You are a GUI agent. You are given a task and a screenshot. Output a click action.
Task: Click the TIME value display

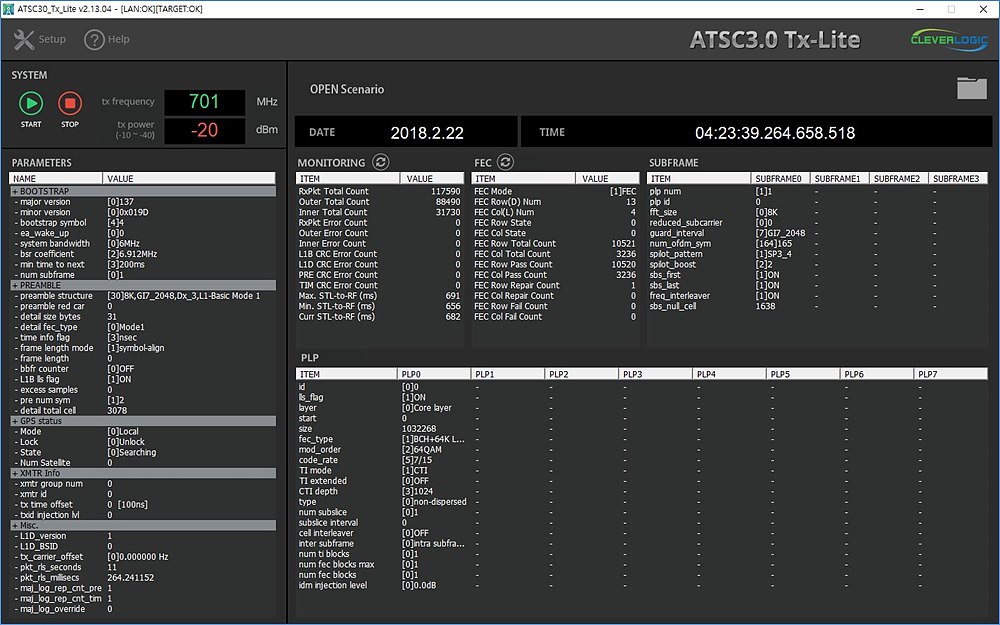[775, 133]
